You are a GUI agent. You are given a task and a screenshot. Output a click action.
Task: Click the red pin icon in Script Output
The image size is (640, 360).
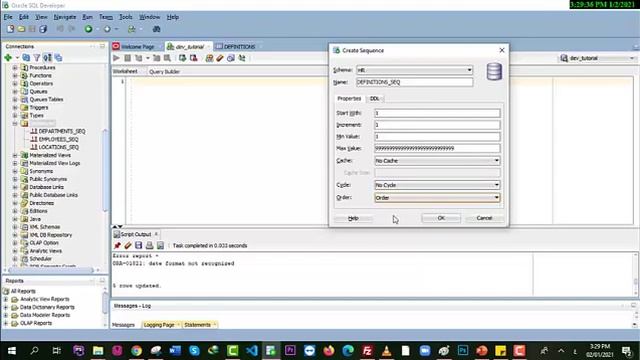click(x=117, y=245)
